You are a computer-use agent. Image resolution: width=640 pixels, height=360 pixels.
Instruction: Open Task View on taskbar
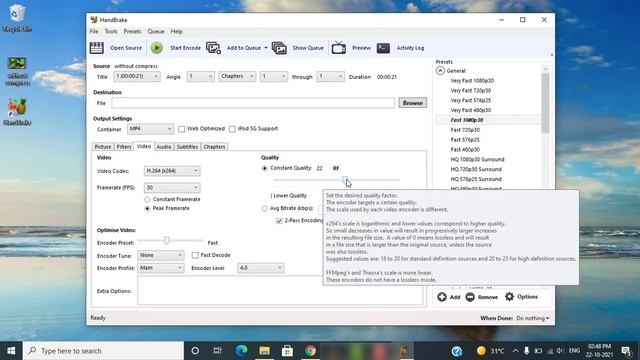point(218,351)
